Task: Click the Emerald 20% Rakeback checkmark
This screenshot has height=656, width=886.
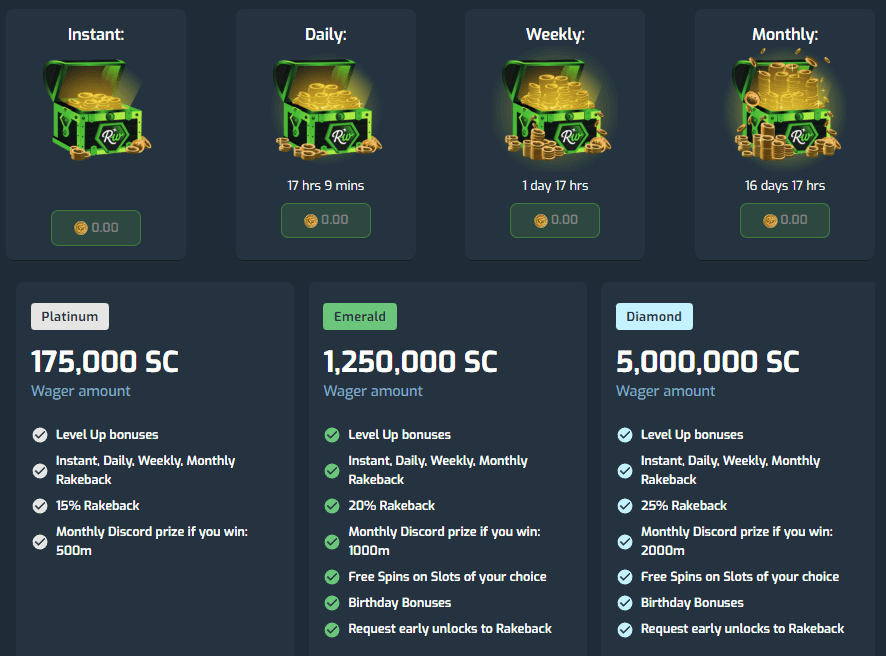Action: click(x=332, y=506)
